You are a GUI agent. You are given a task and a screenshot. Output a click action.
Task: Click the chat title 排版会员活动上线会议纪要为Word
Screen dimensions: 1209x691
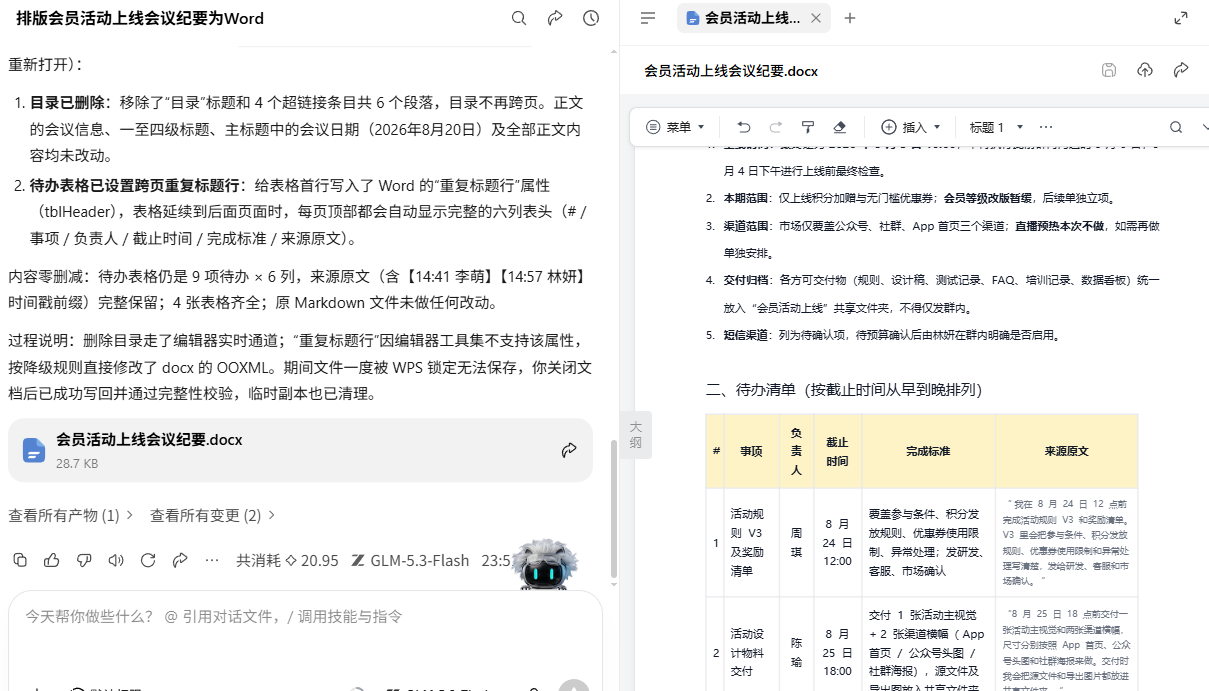point(140,18)
